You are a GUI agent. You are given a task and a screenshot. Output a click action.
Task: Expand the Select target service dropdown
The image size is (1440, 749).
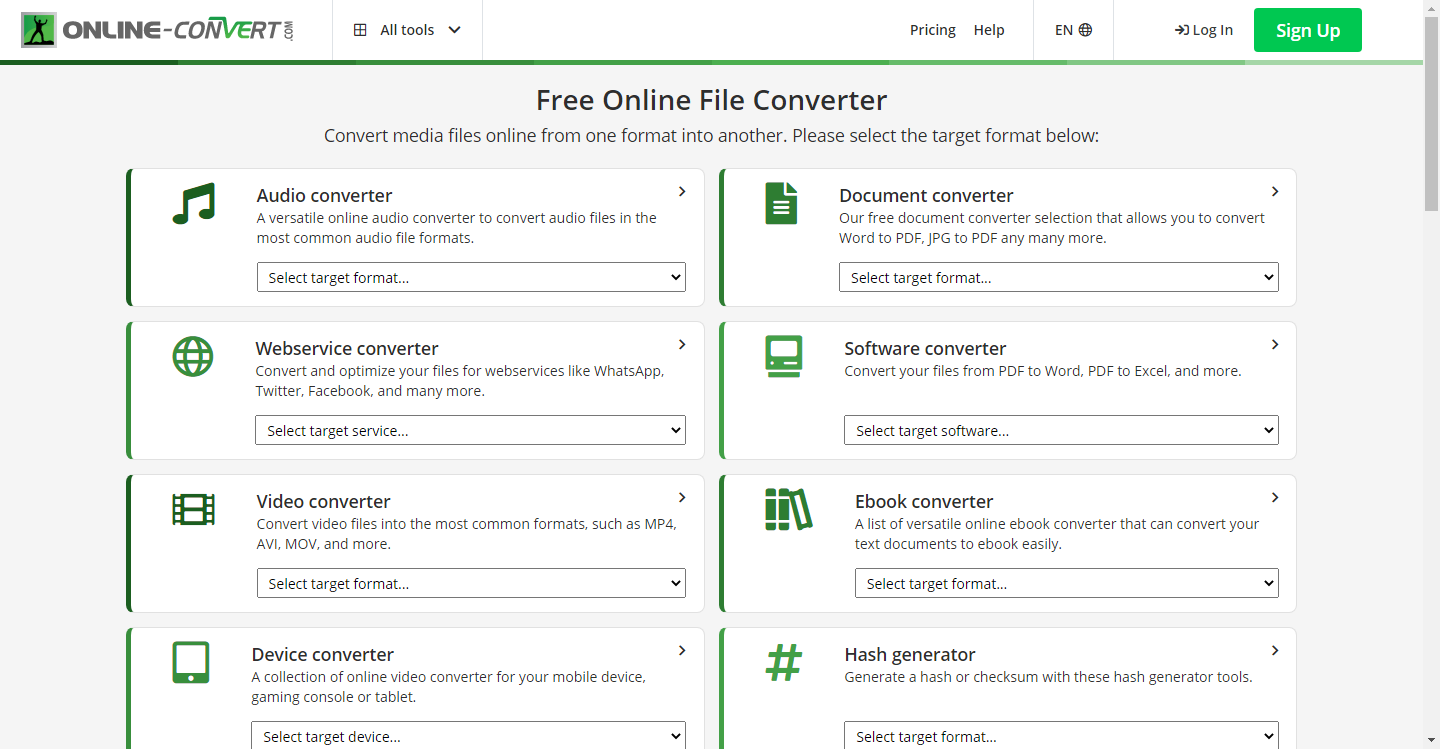[470, 431]
